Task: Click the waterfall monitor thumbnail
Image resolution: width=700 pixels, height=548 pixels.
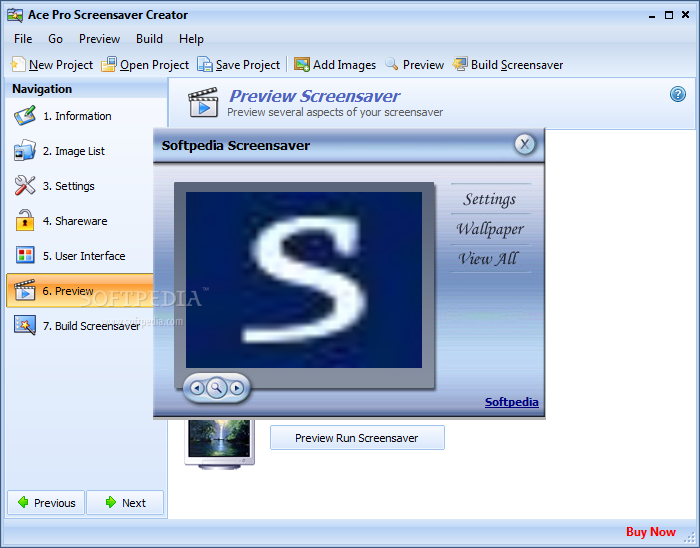Action: pyautogui.click(x=219, y=443)
